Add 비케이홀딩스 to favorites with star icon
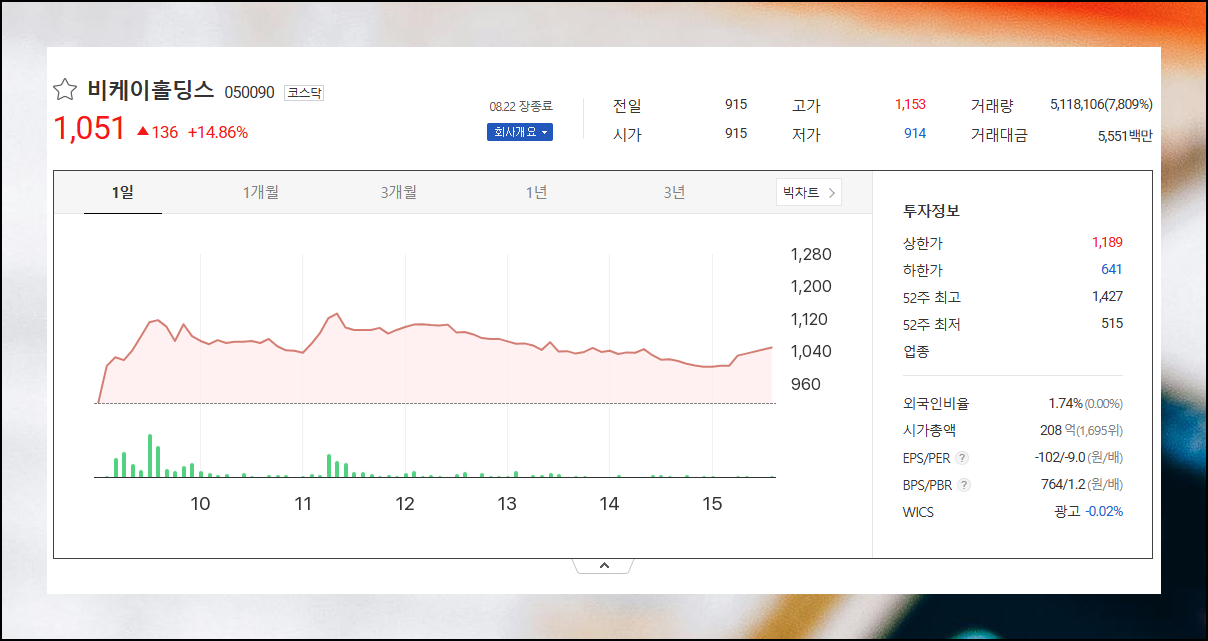The width and height of the screenshot is (1208, 641). [x=65, y=90]
